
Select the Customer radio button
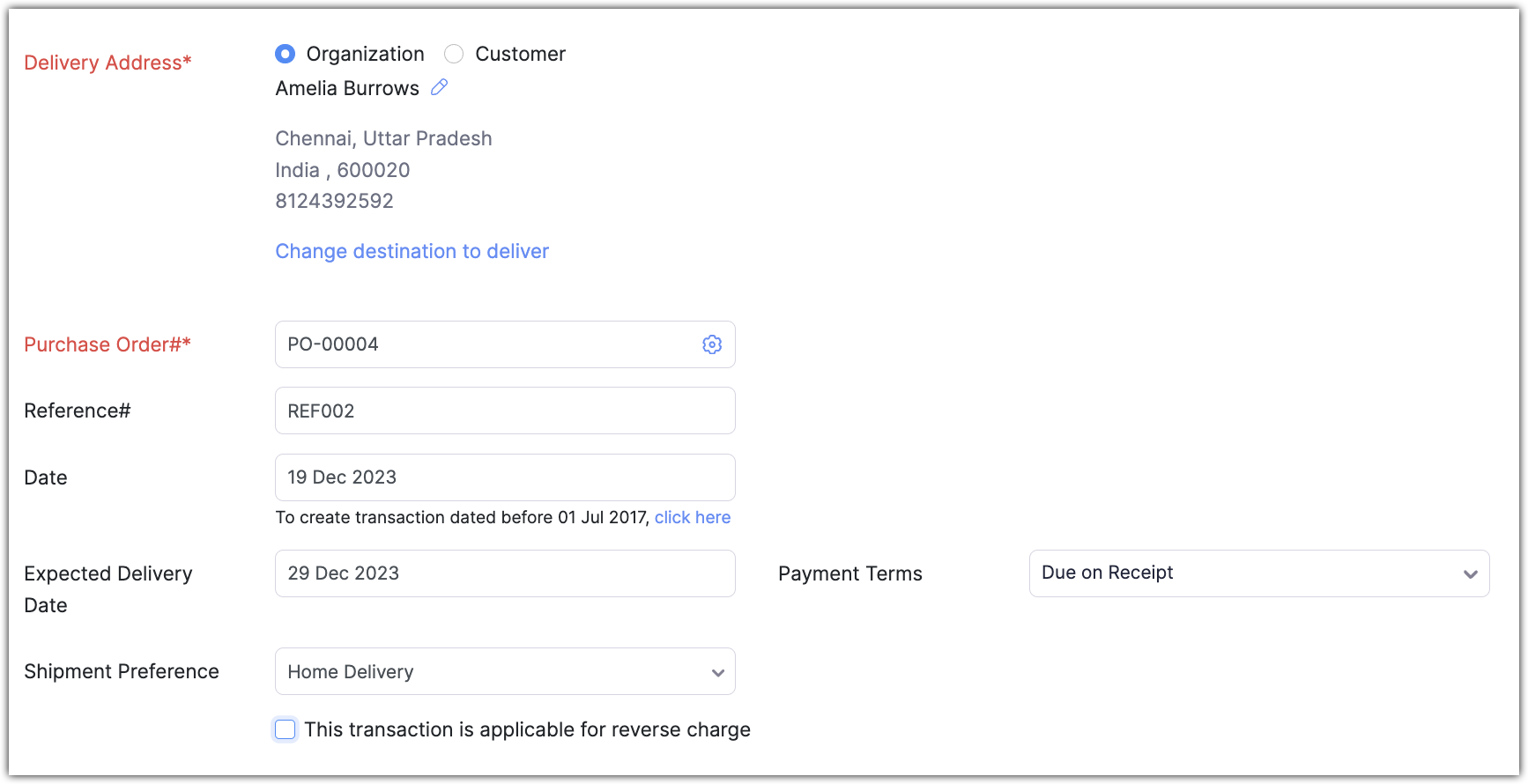tap(454, 54)
